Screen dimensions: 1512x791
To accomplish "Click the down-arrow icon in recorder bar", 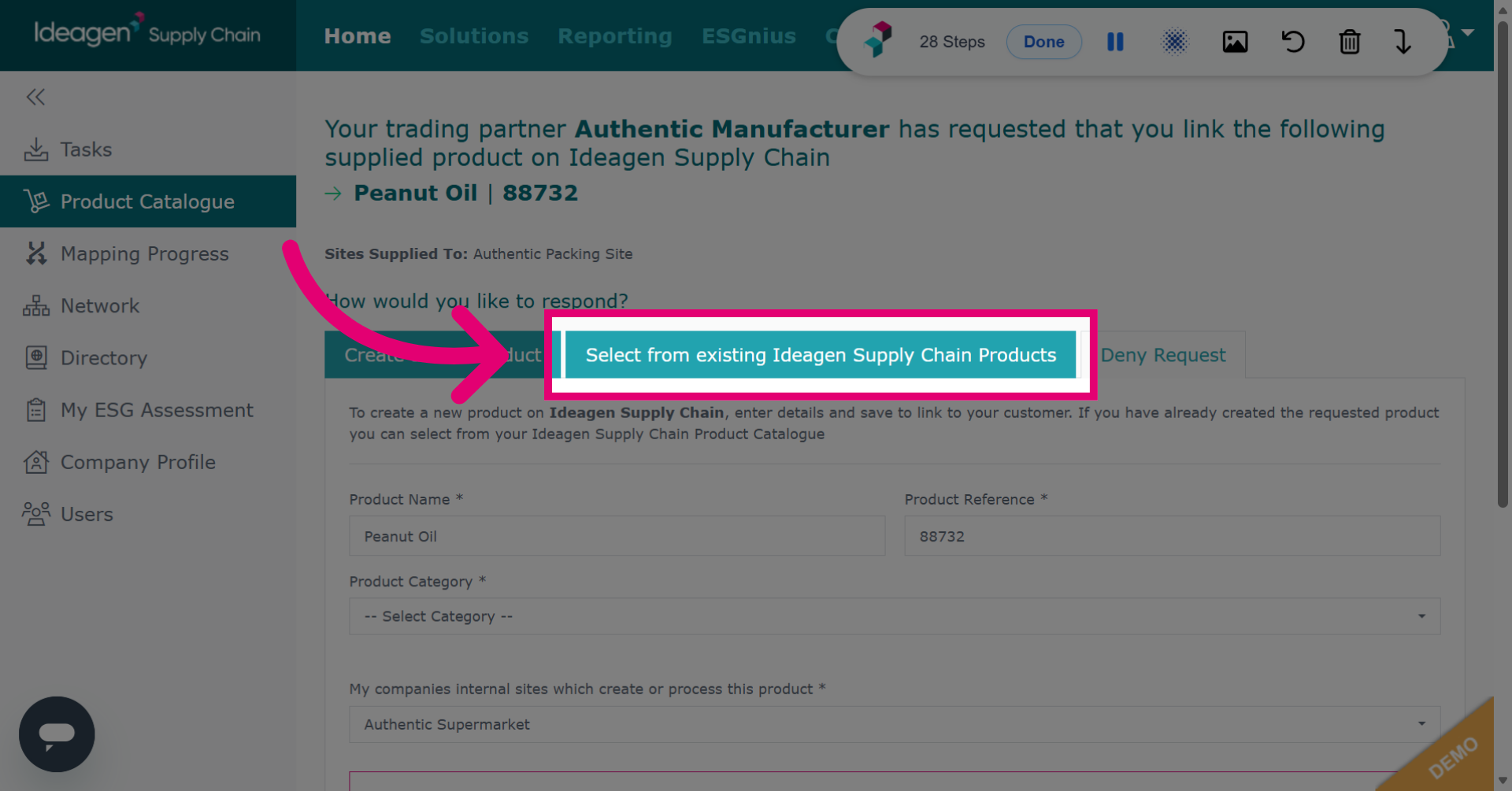I will point(1403,42).
